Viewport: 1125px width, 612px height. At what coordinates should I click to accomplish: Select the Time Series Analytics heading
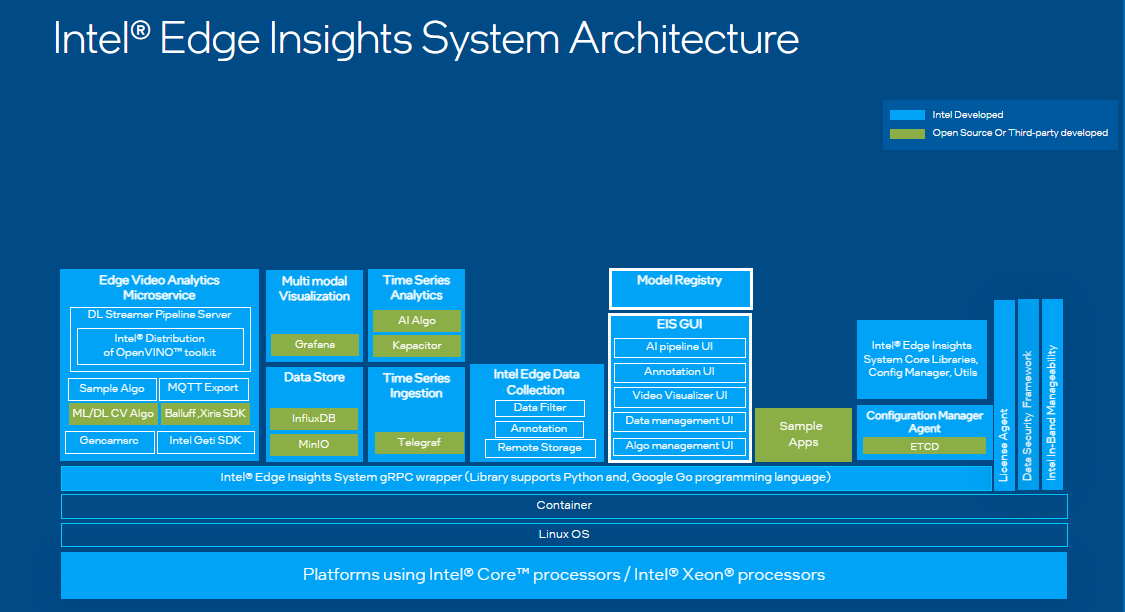coord(417,288)
